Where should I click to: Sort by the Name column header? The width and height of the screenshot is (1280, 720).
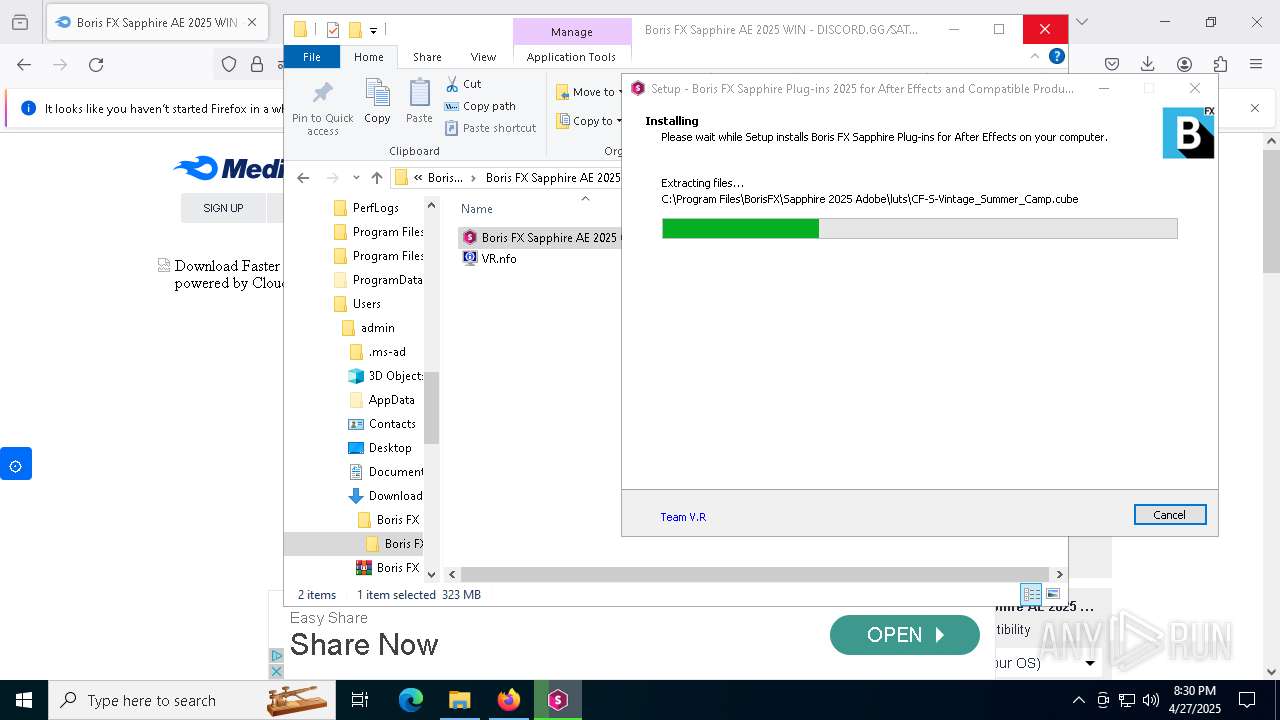[x=477, y=209]
